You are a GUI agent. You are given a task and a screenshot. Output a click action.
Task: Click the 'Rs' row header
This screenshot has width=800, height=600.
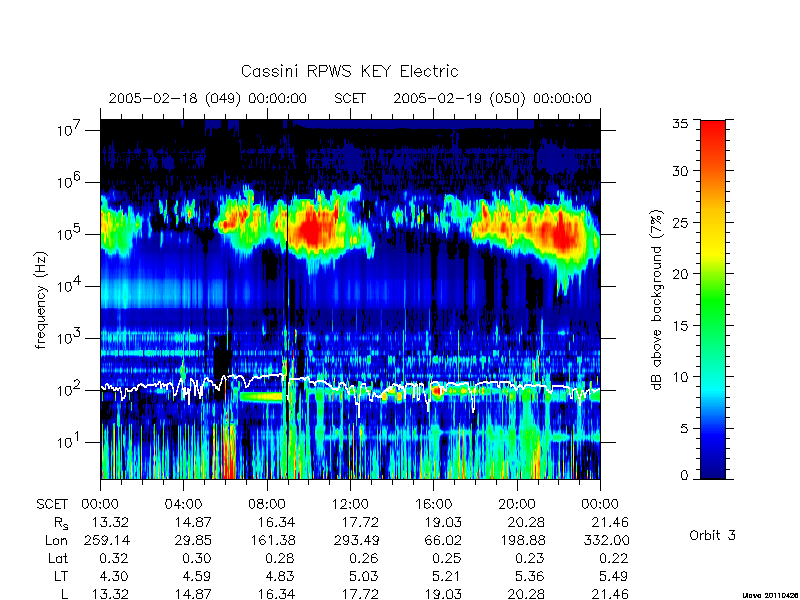click(x=61, y=523)
